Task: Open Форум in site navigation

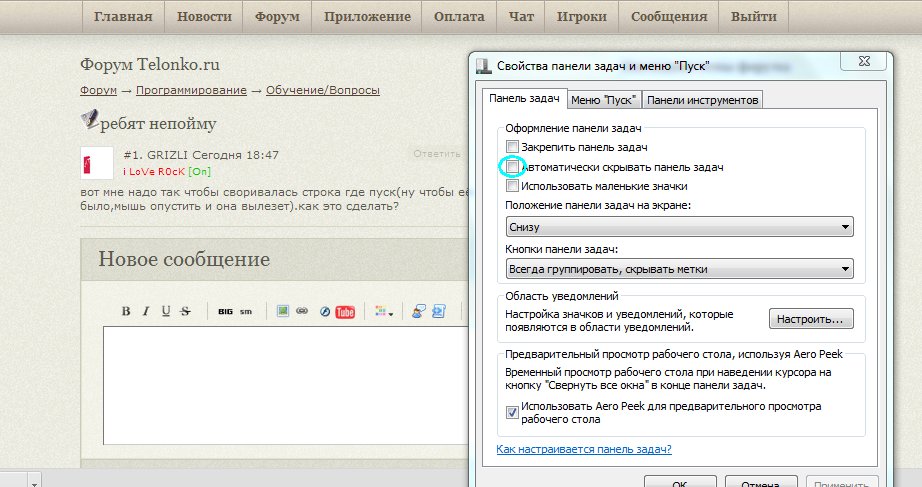Action: [277, 16]
